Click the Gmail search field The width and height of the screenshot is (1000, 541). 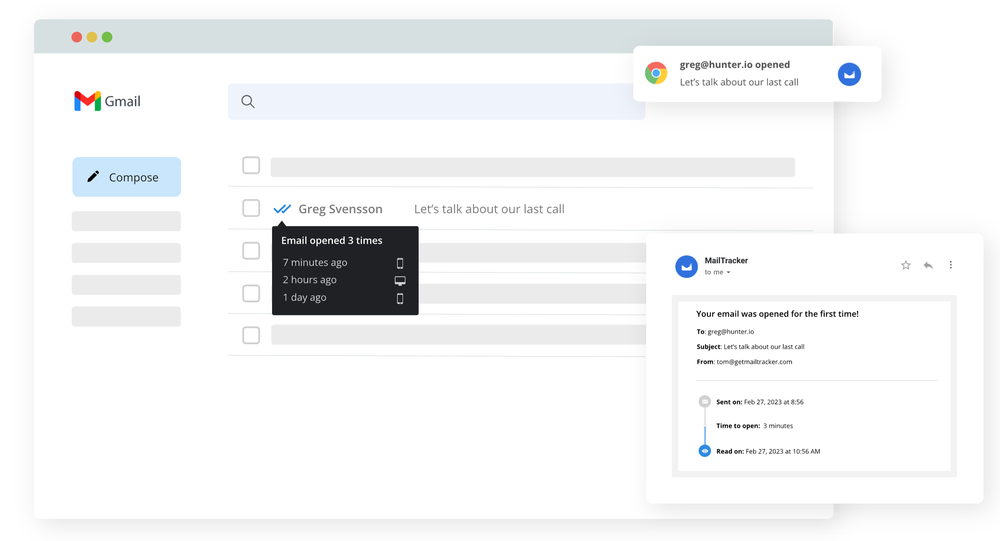[436, 101]
